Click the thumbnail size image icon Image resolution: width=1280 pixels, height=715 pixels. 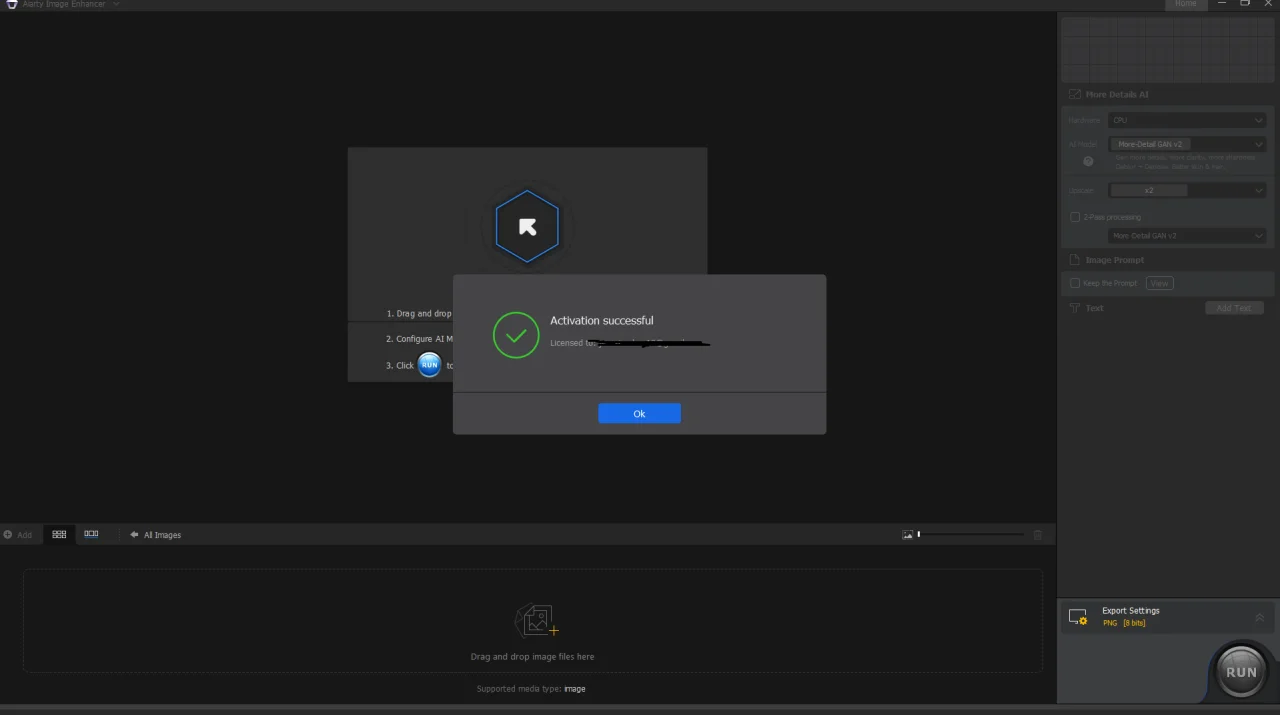click(x=908, y=535)
